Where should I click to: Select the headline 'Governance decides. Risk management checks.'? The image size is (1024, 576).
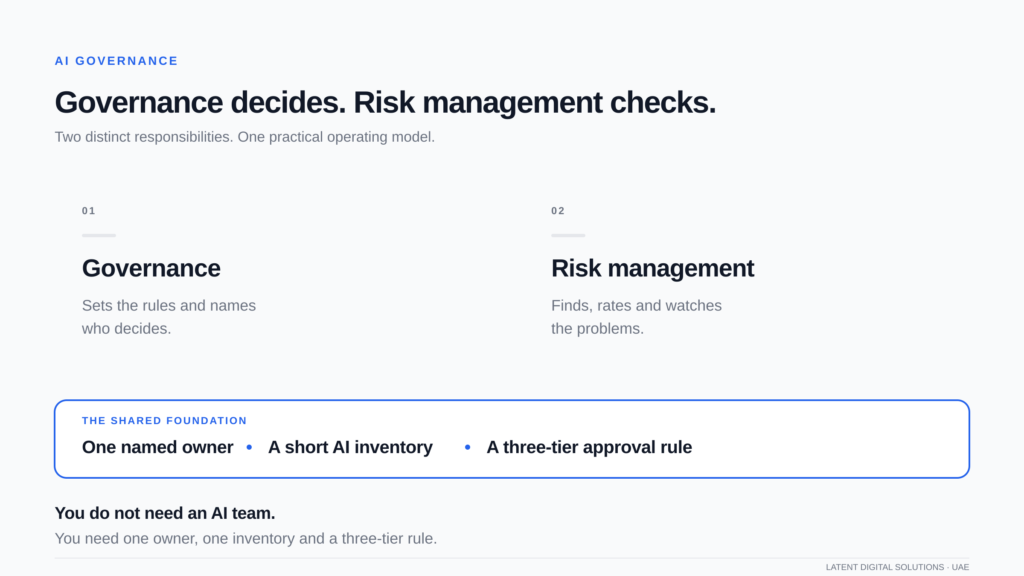385,103
